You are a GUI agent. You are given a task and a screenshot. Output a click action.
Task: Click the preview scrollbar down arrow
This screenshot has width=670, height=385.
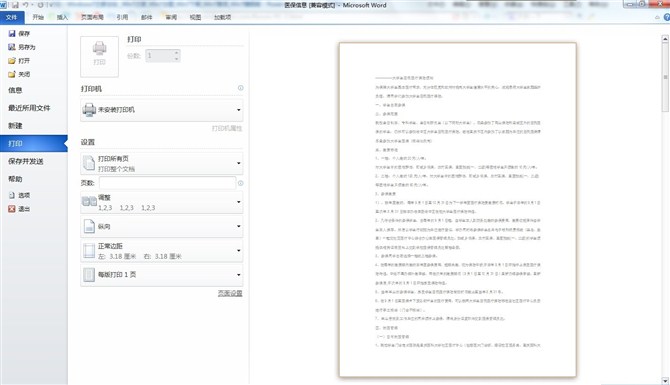[x=665, y=380]
